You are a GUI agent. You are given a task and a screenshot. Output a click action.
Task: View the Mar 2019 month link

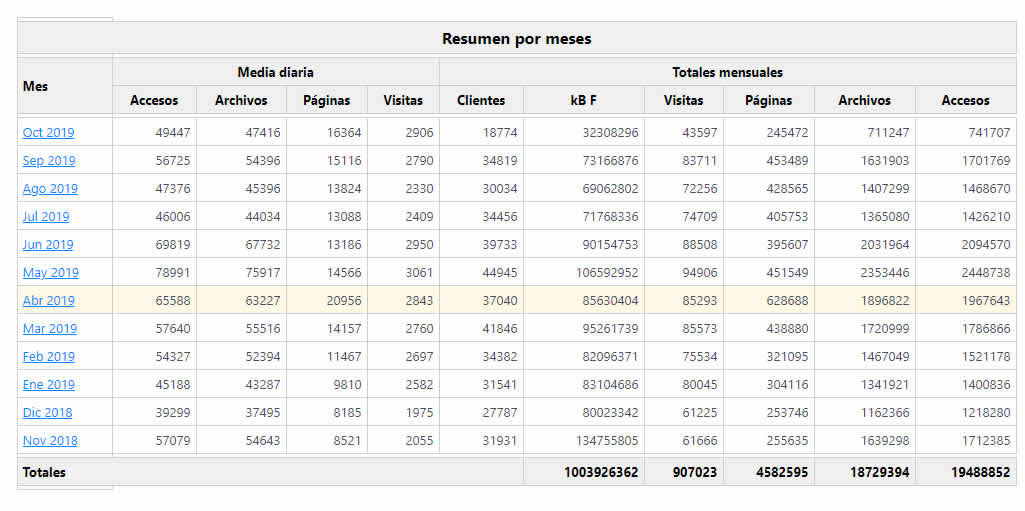click(x=49, y=328)
